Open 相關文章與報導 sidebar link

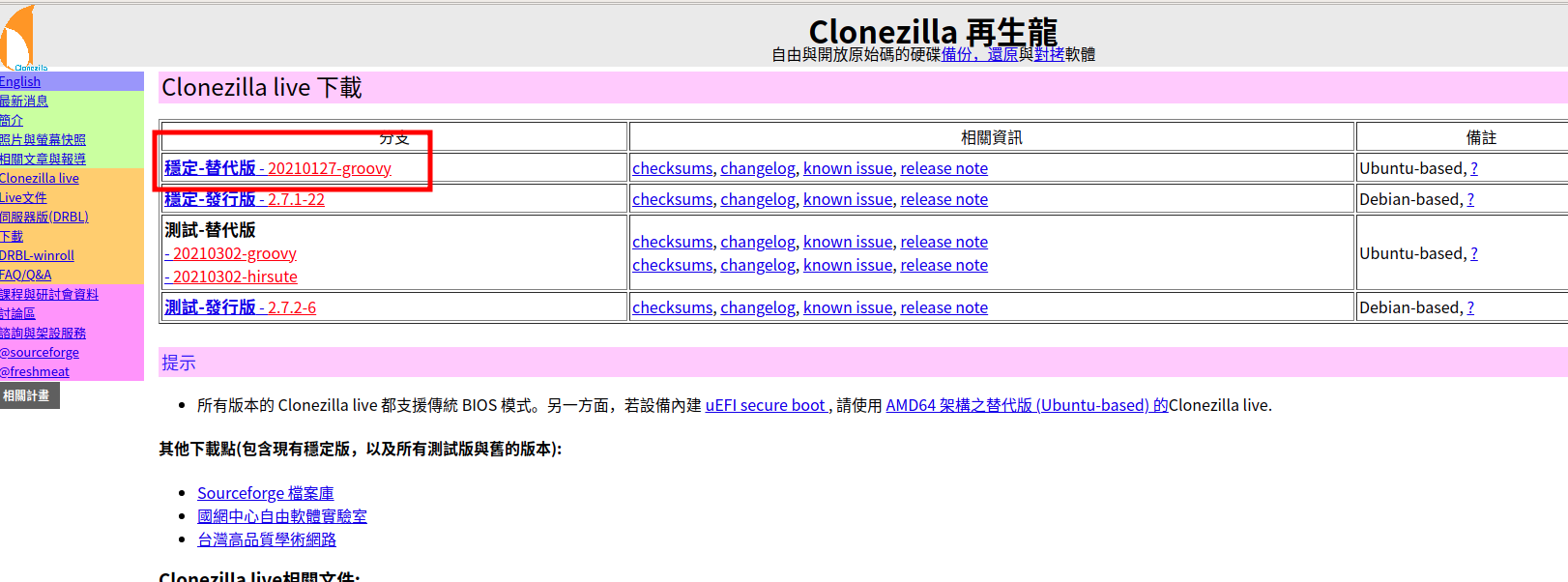(x=43, y=159)
